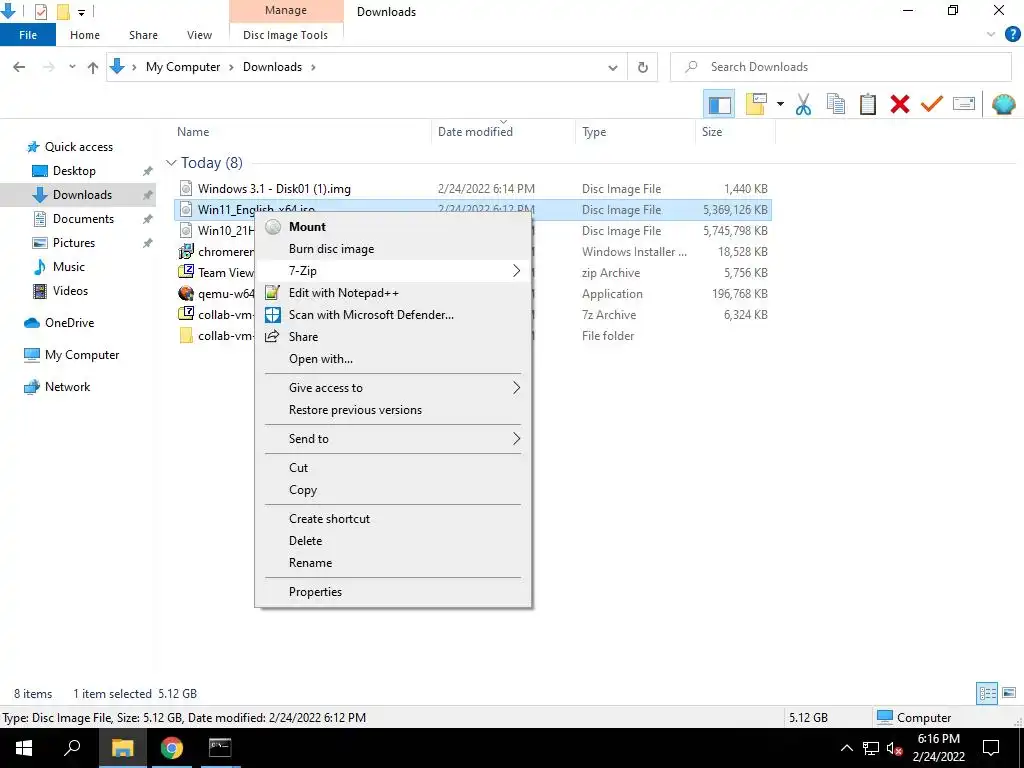Open the Home ribbon tab
Screen dimensions: 1024x768
pos(85,35)
